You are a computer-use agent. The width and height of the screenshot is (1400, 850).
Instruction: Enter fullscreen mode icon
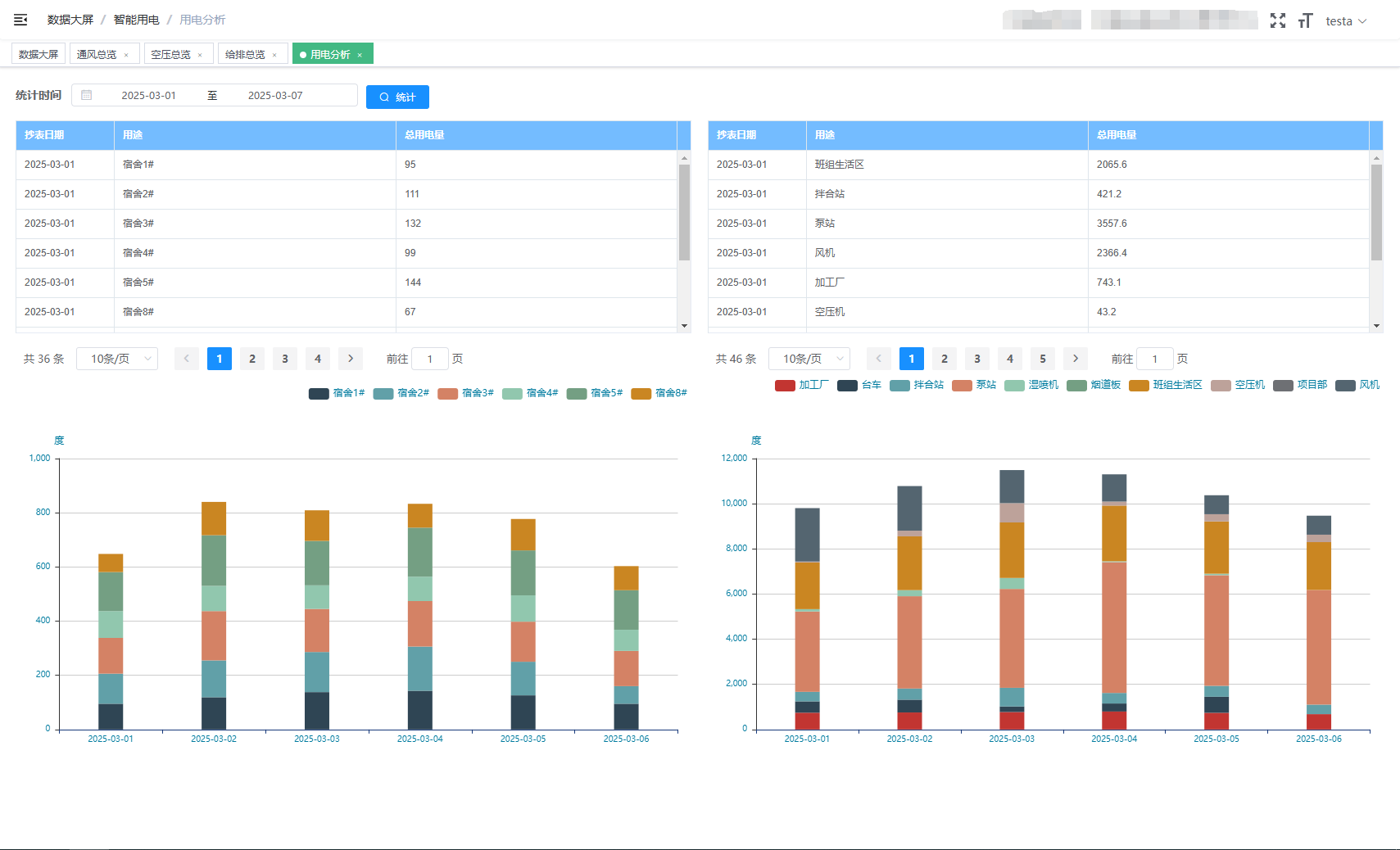pos(1278,20)
